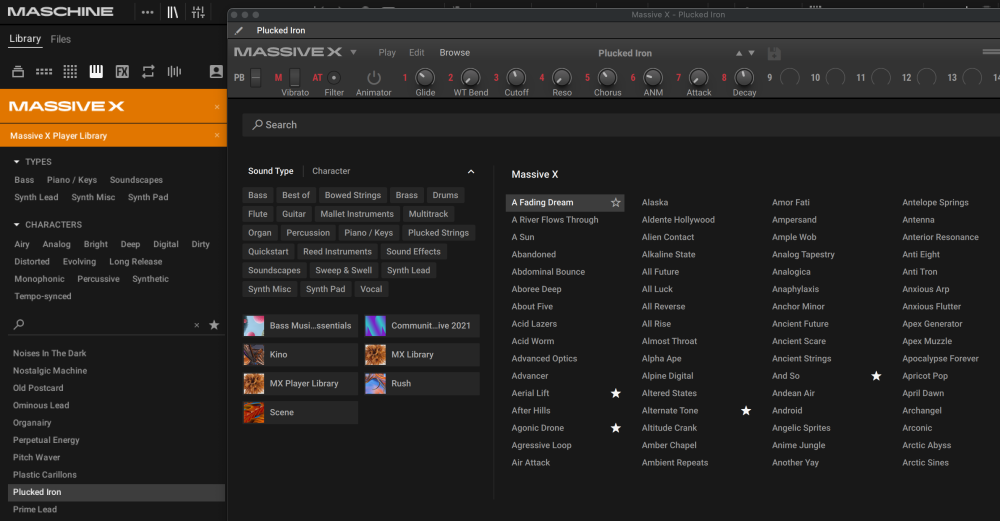The image size is (1000, 521).
Task: Clear the Massive X product filter
Action: [x=217, y=106]
